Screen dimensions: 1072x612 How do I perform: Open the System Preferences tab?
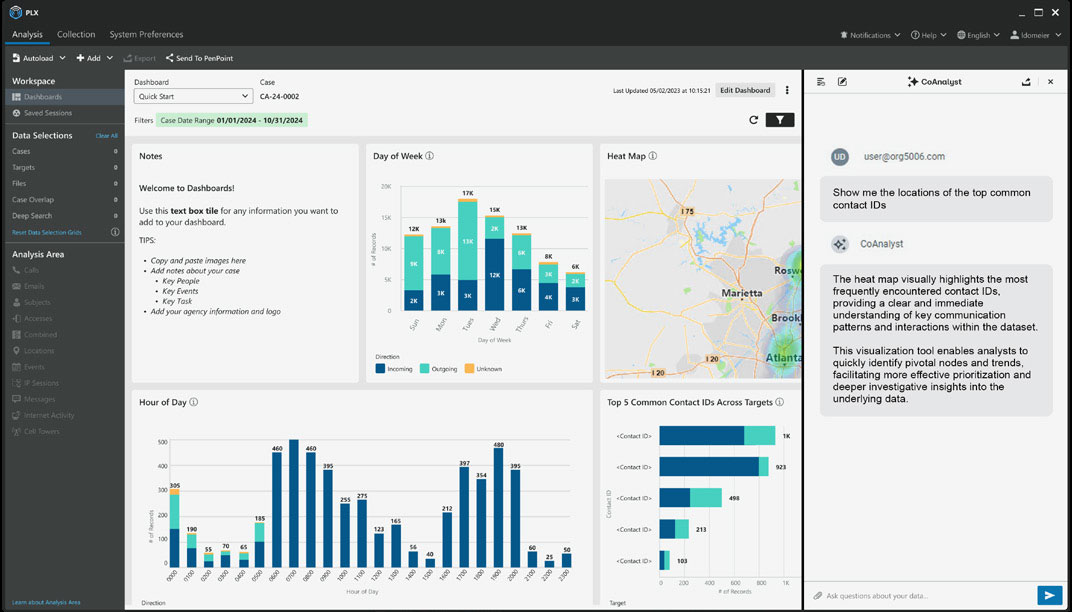point(146,34)
